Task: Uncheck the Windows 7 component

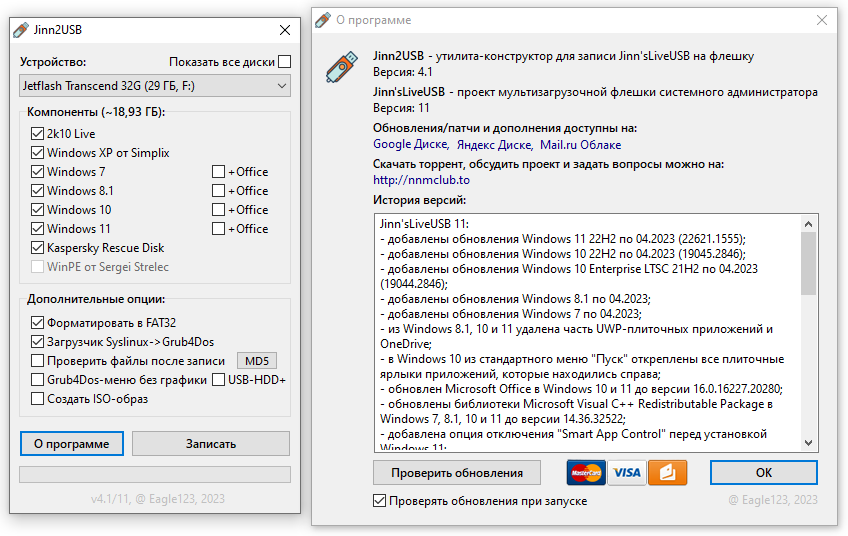Action: coord(37,171)
